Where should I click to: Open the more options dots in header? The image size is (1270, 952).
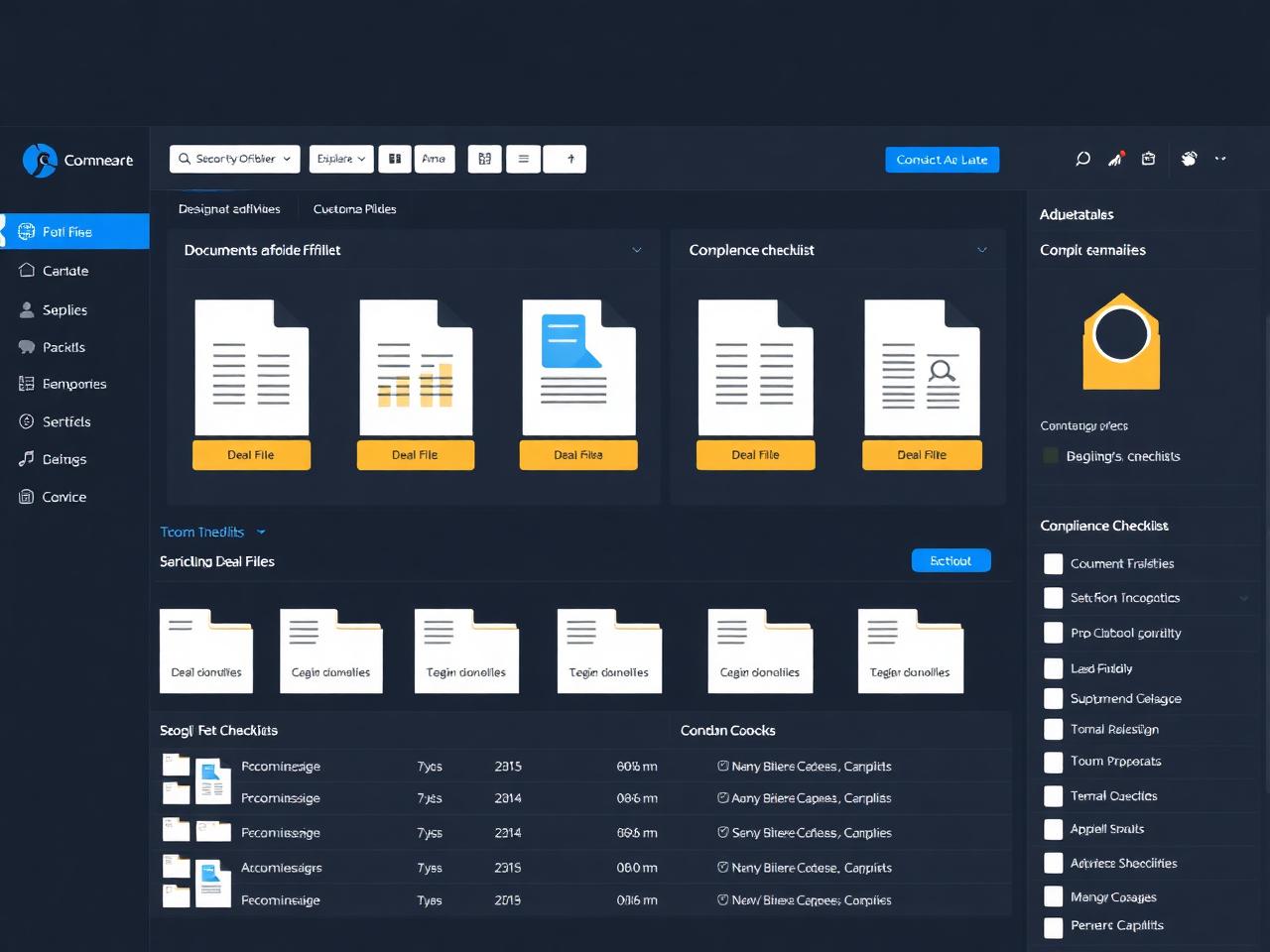[x=1220, y=159]
